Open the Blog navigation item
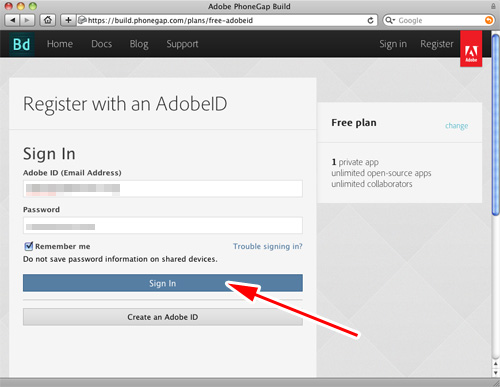The width and height of the screenshot is (500, 387). (x=139, y=44)
